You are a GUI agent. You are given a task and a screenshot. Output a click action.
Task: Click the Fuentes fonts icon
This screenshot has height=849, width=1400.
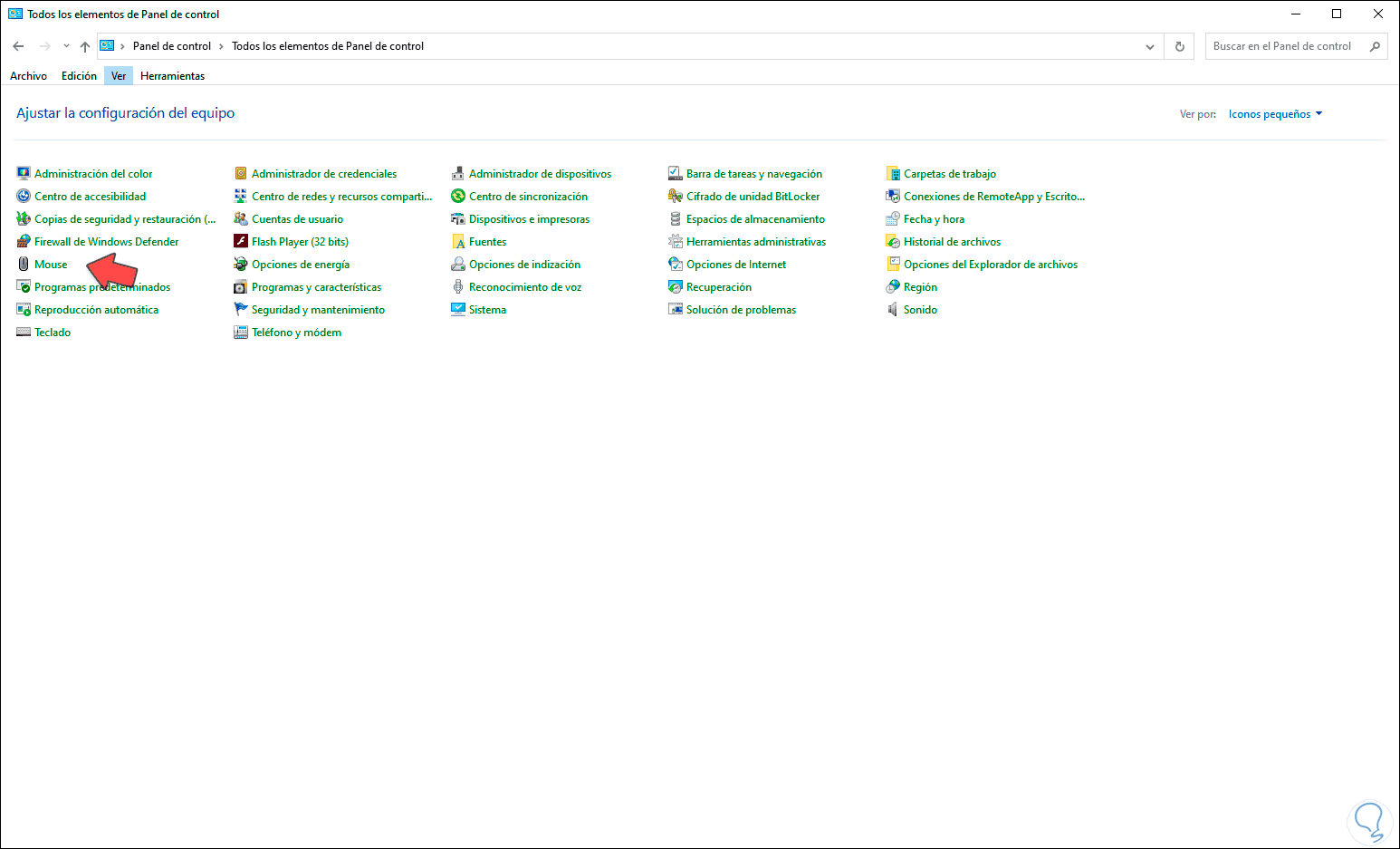458,241
